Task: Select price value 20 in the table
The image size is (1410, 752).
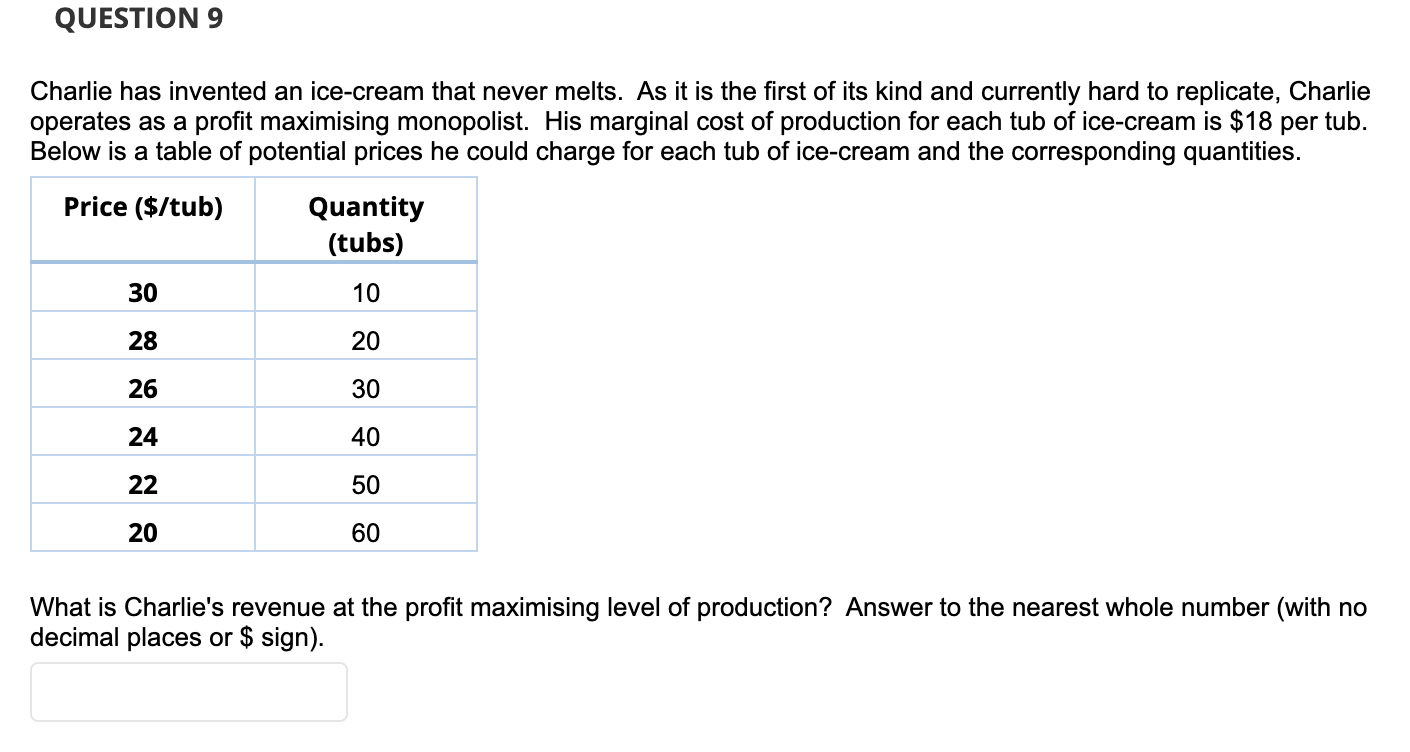Action: pyautogui.click(x=143, y=532)
